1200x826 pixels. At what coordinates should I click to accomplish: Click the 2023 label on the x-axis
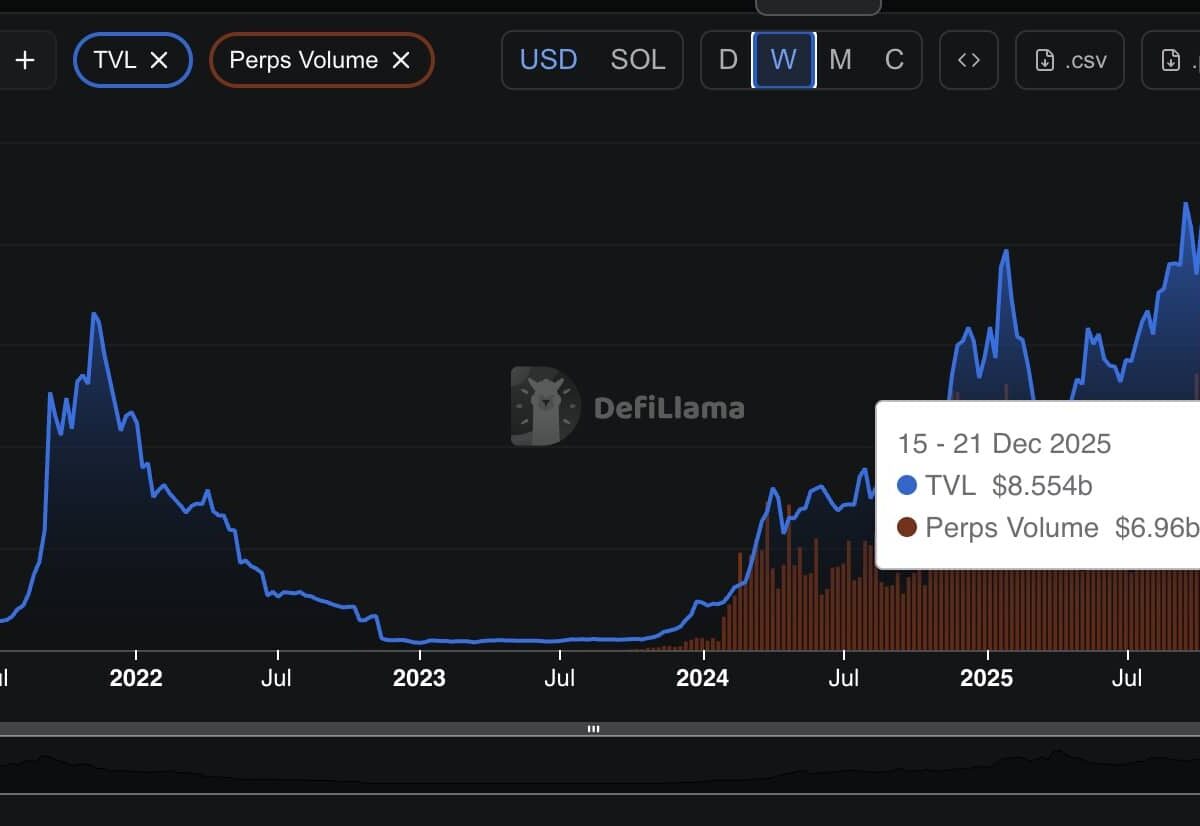click(x=419, y=678)
